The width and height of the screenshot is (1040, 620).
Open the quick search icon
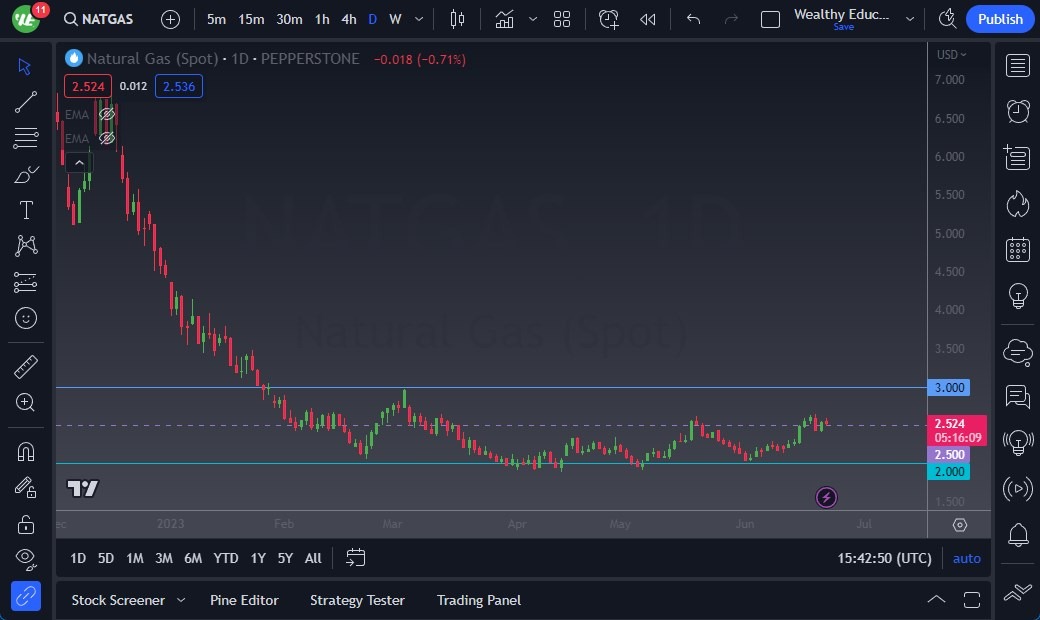pos(947,19)
